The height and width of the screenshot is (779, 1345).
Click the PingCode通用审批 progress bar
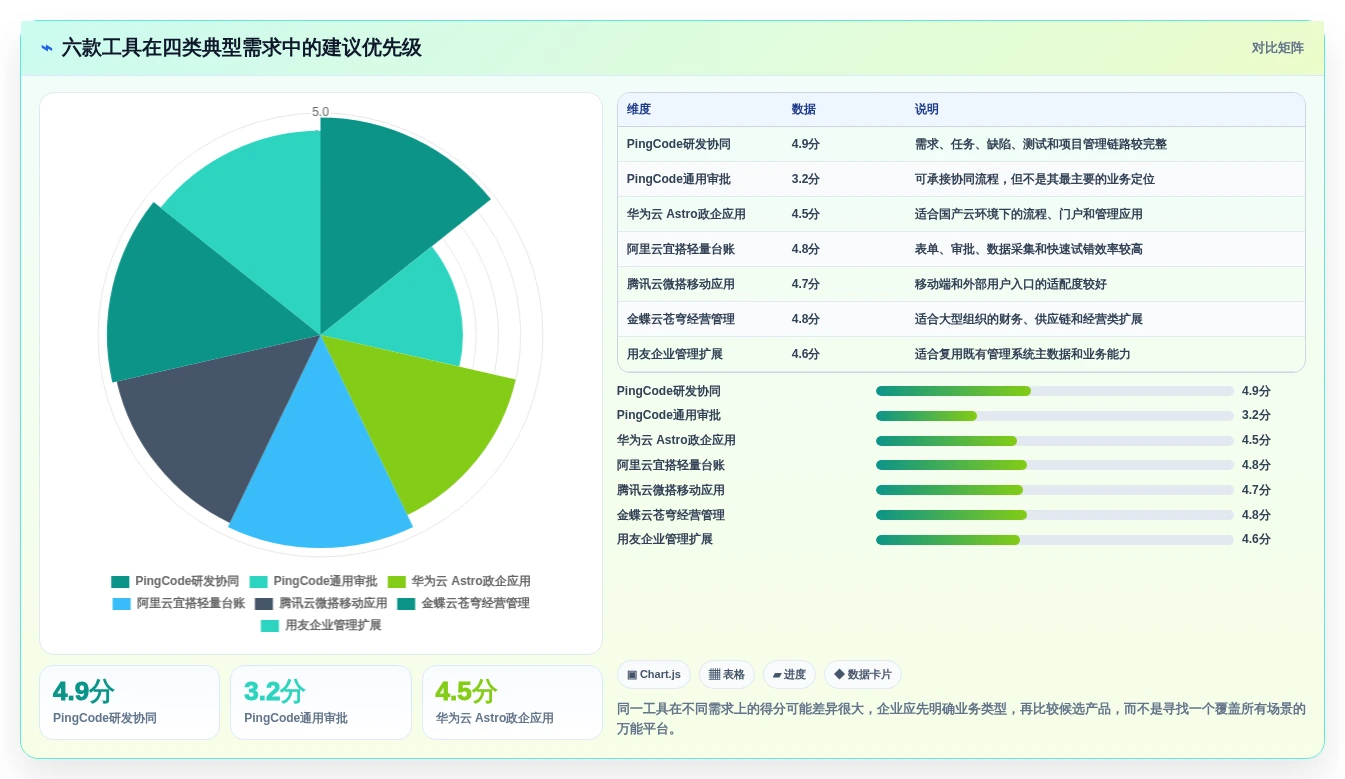(1055, 416)
